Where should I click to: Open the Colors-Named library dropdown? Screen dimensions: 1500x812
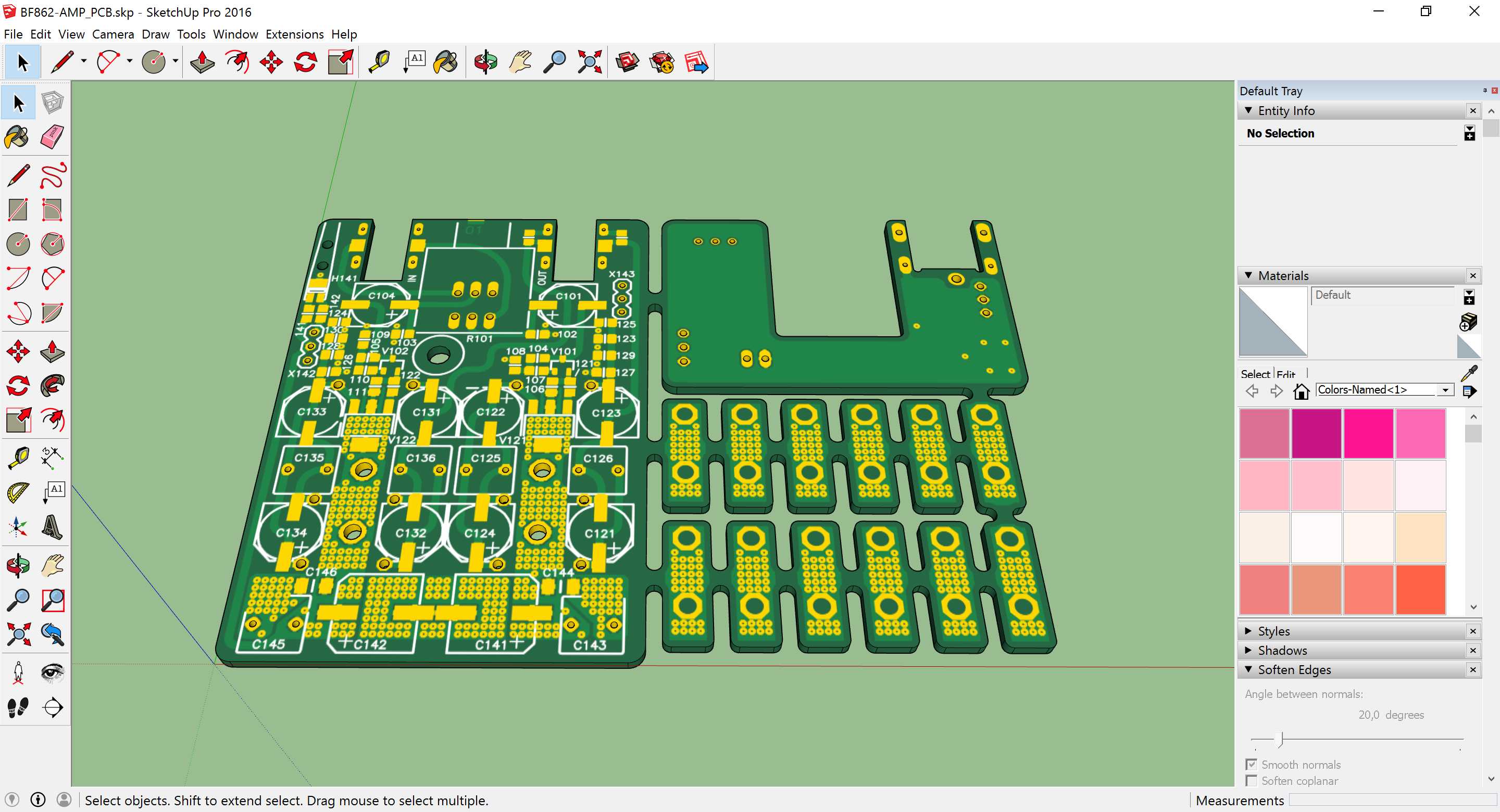click(1446, 390)
